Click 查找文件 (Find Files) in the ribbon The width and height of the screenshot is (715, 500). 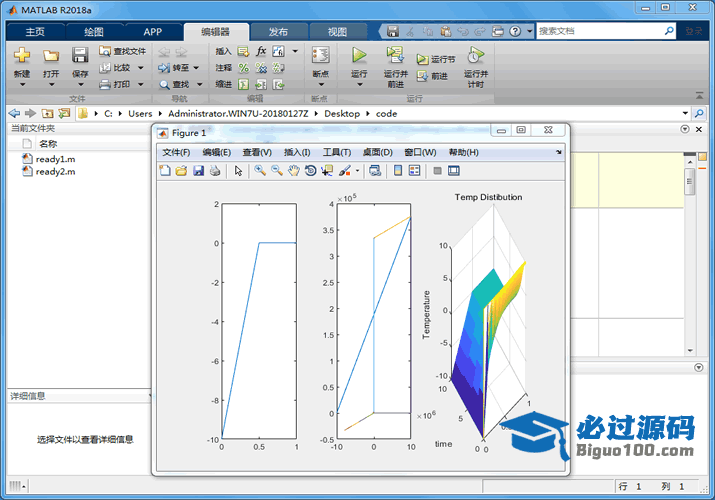pyautogui.click(x=123, y=51)
